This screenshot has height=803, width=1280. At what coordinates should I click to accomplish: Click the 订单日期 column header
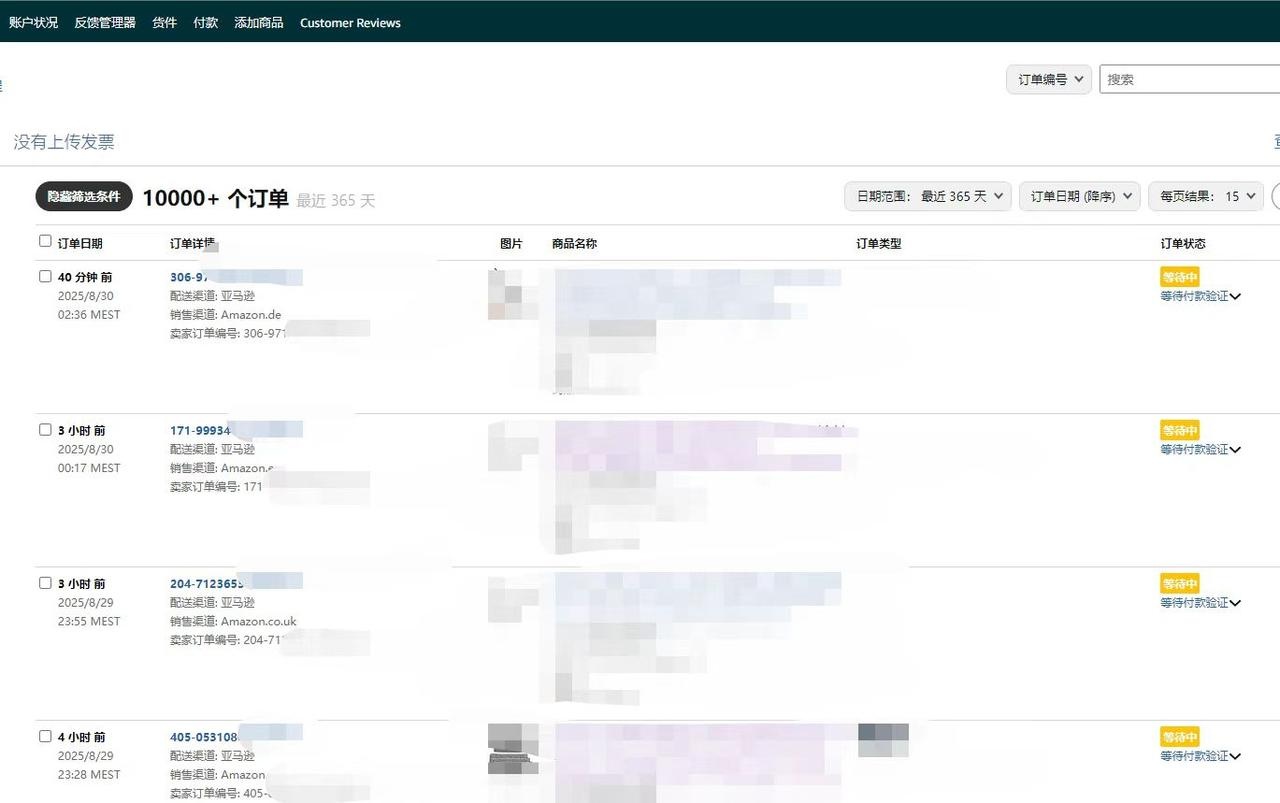pyautogui.click(x=80, y=243)
